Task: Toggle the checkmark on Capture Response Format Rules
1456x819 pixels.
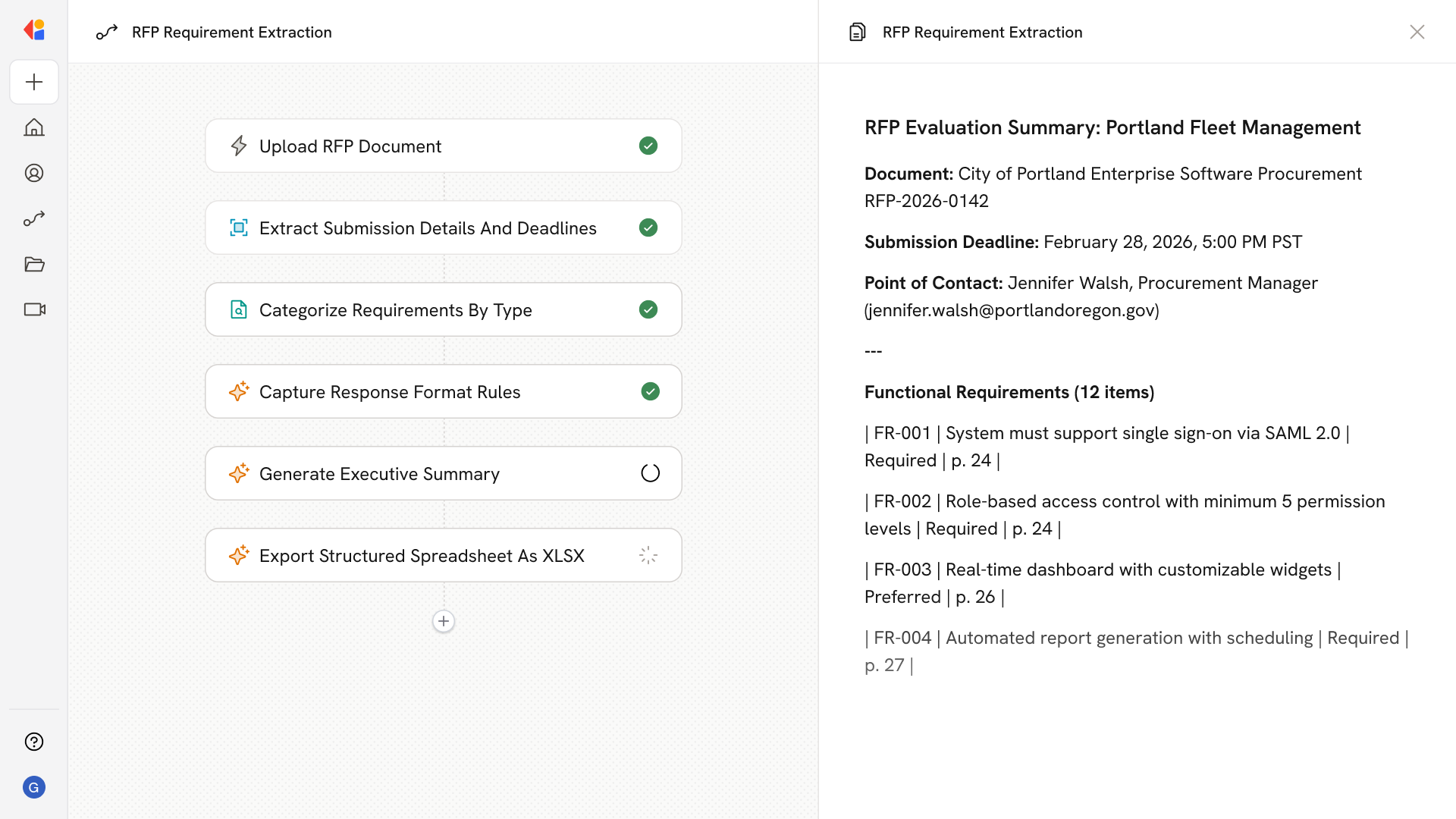Action: [650, 391]
